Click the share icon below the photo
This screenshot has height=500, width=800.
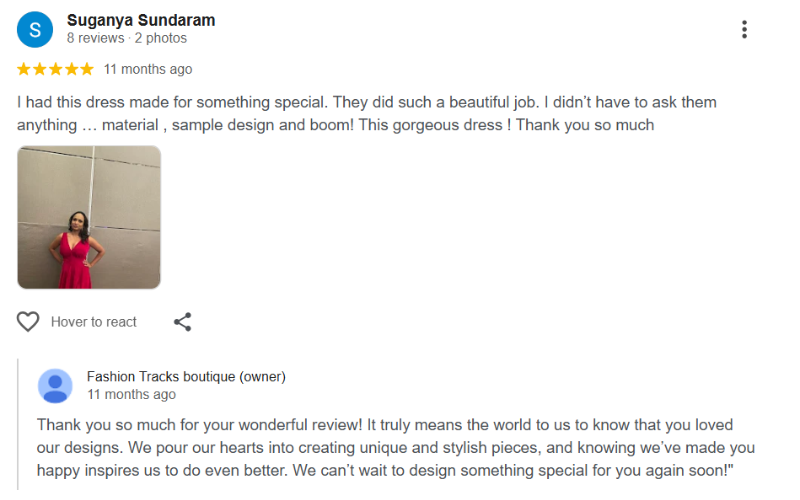[x=182, y=322]
